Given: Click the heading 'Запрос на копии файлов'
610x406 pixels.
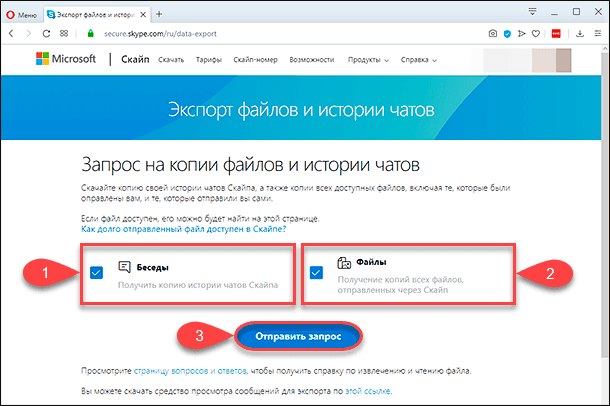Looking at the screenshot, I should [251, 165].
